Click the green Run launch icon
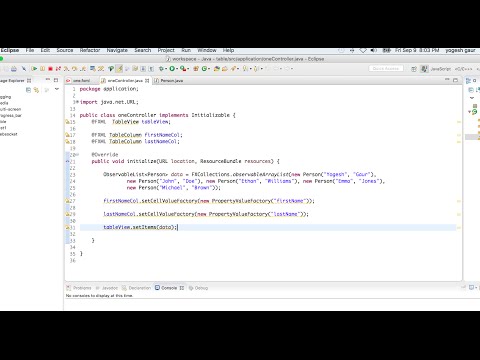Image resolution: width=480 pixels, height=360 pixels. (x=172, y=69)
